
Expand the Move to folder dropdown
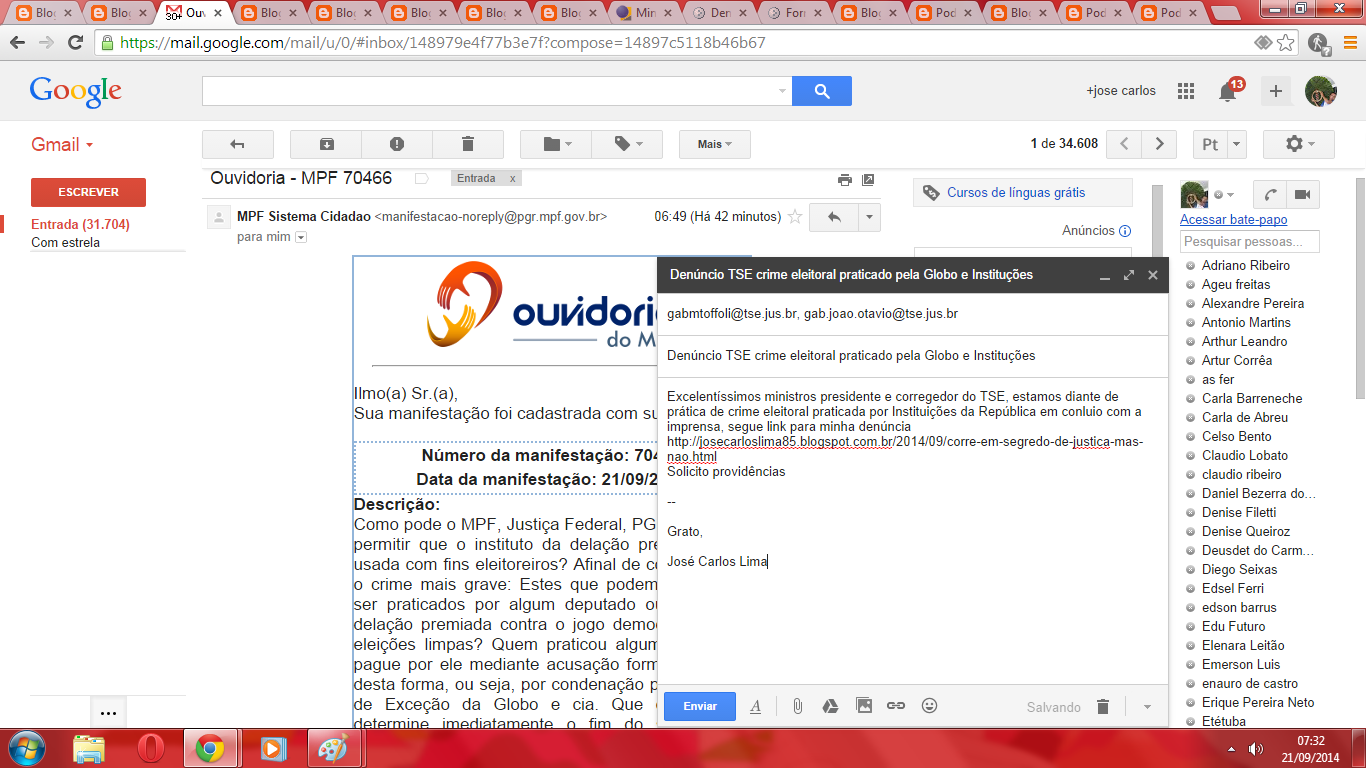556,144
